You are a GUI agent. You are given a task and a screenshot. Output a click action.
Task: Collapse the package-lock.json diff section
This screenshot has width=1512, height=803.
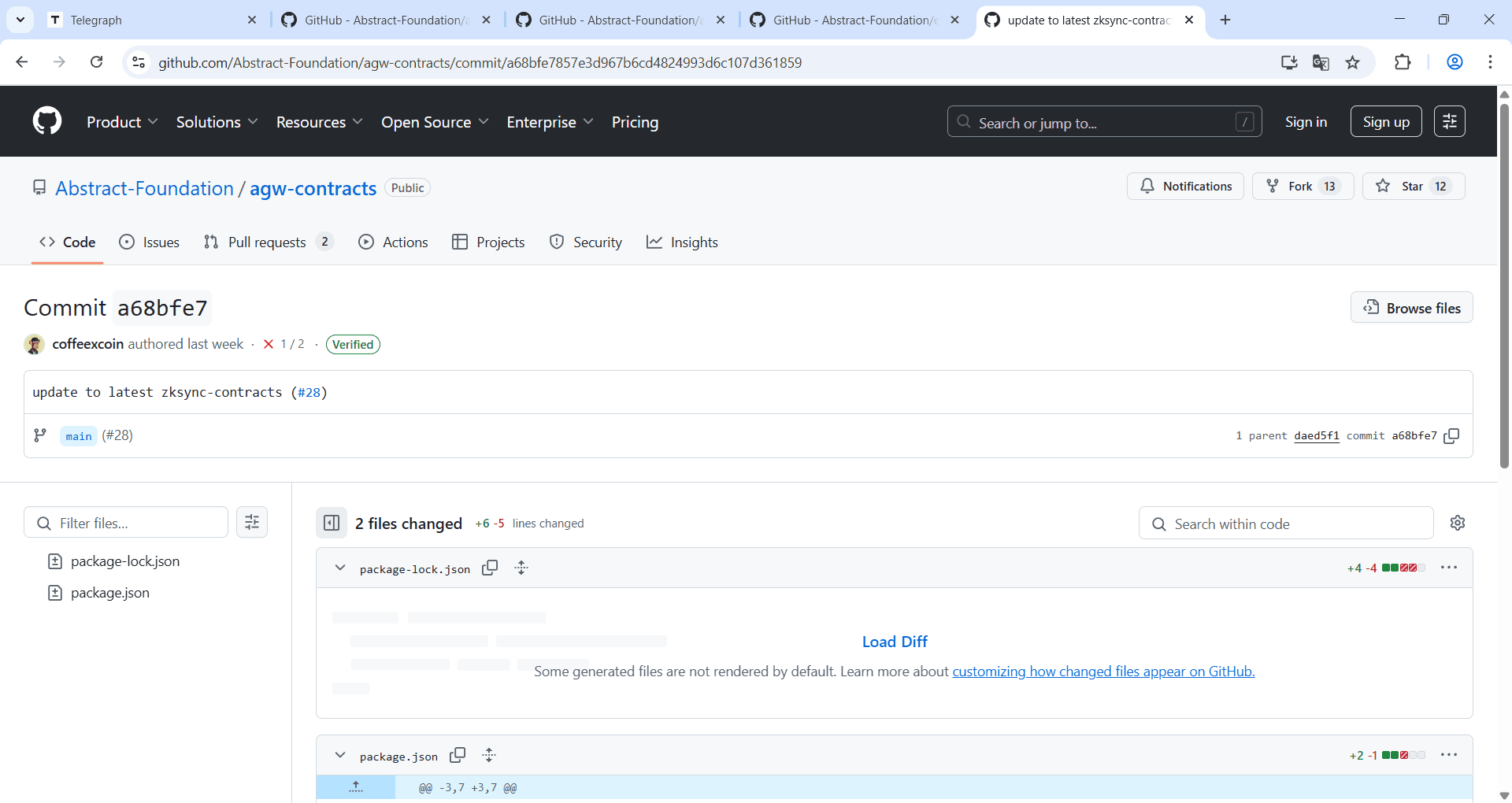(340, 568)
